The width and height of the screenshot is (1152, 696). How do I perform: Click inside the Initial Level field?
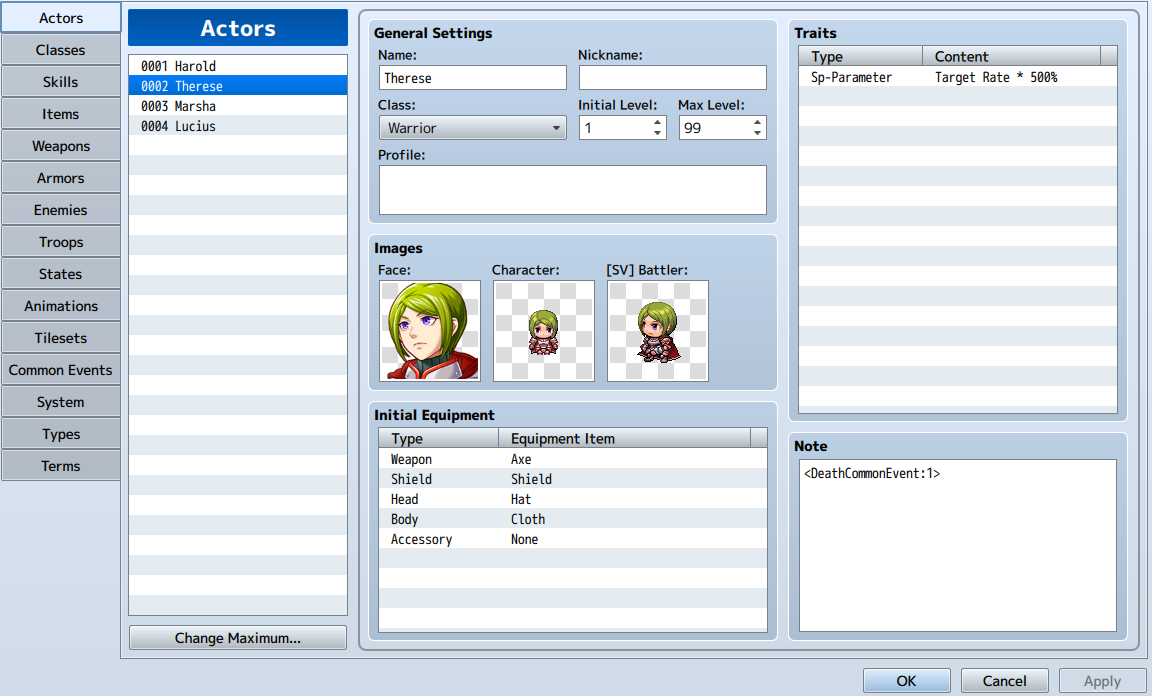(x=614, y=128)
